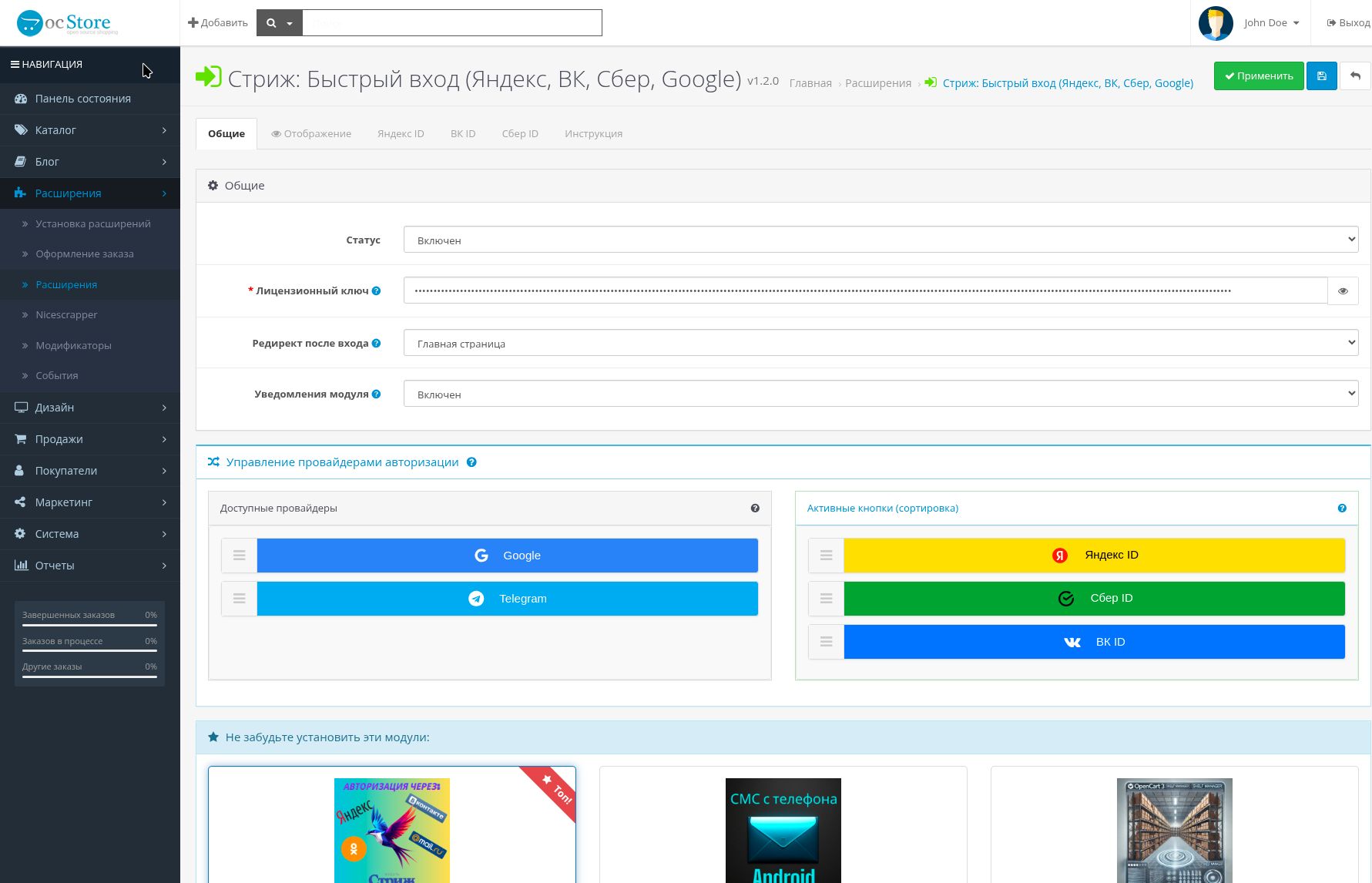
Task: Click help icon beside Управление провайдерами авторизации
Action: coord(471,462)
